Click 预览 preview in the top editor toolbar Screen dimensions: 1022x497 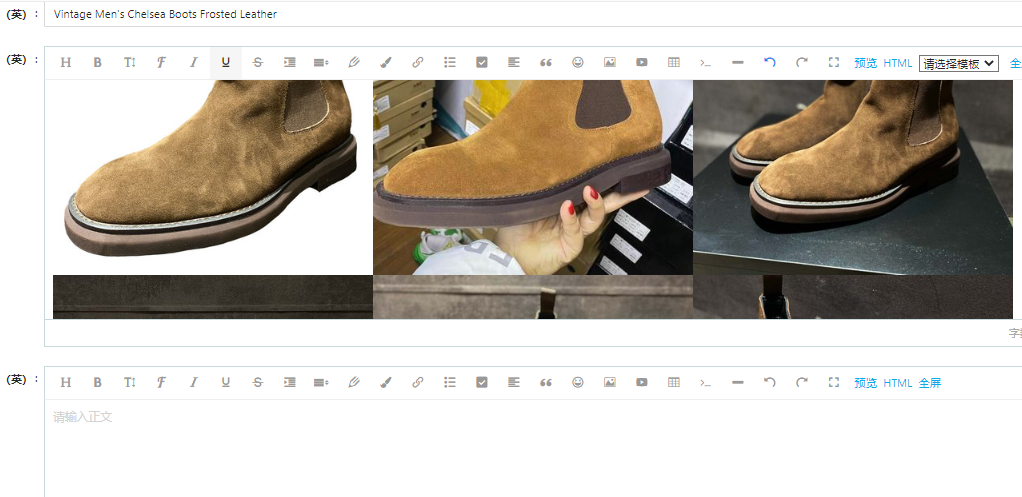pyautogui.click(x=865, y=63)
